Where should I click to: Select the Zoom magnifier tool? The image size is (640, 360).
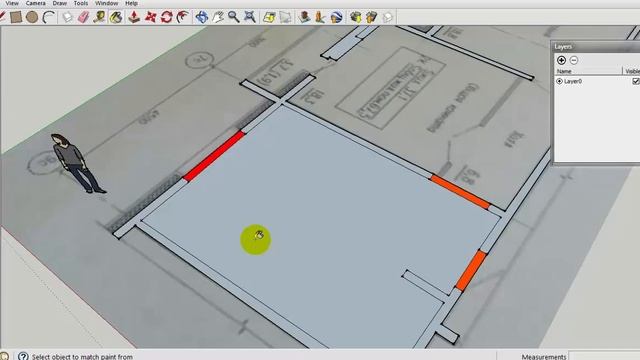pyautogui.click(x=234, y=17)
